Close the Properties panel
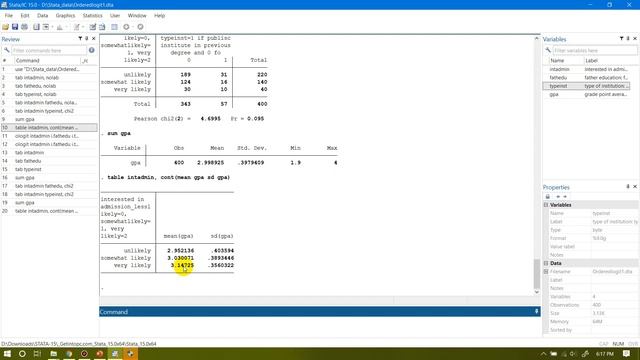Image resolution: width=640 pixels, height=360 pixels. pos(635,187)
